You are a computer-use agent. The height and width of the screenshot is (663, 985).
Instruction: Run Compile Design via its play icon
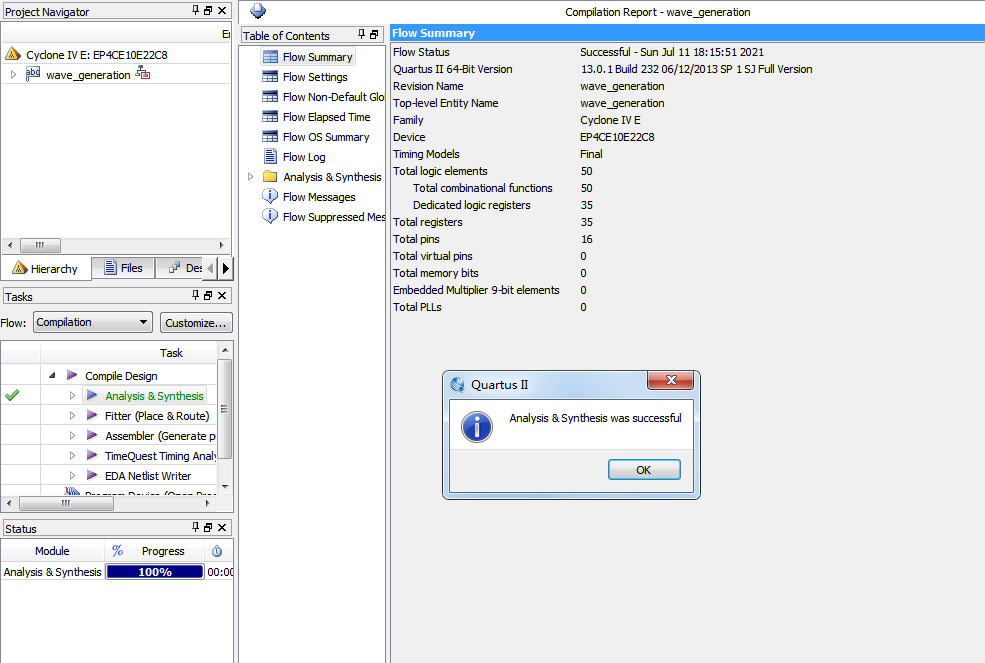(72, 375)
